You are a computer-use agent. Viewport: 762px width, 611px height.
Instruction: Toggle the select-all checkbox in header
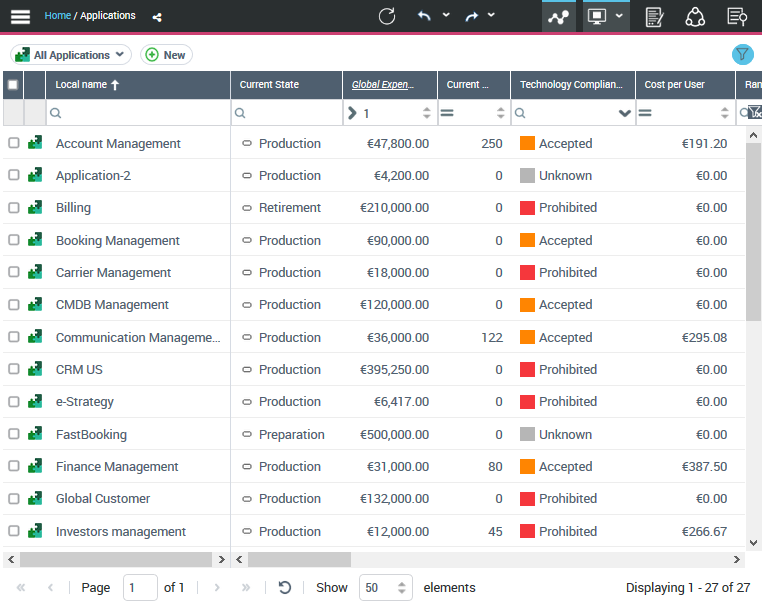point(13,85)
